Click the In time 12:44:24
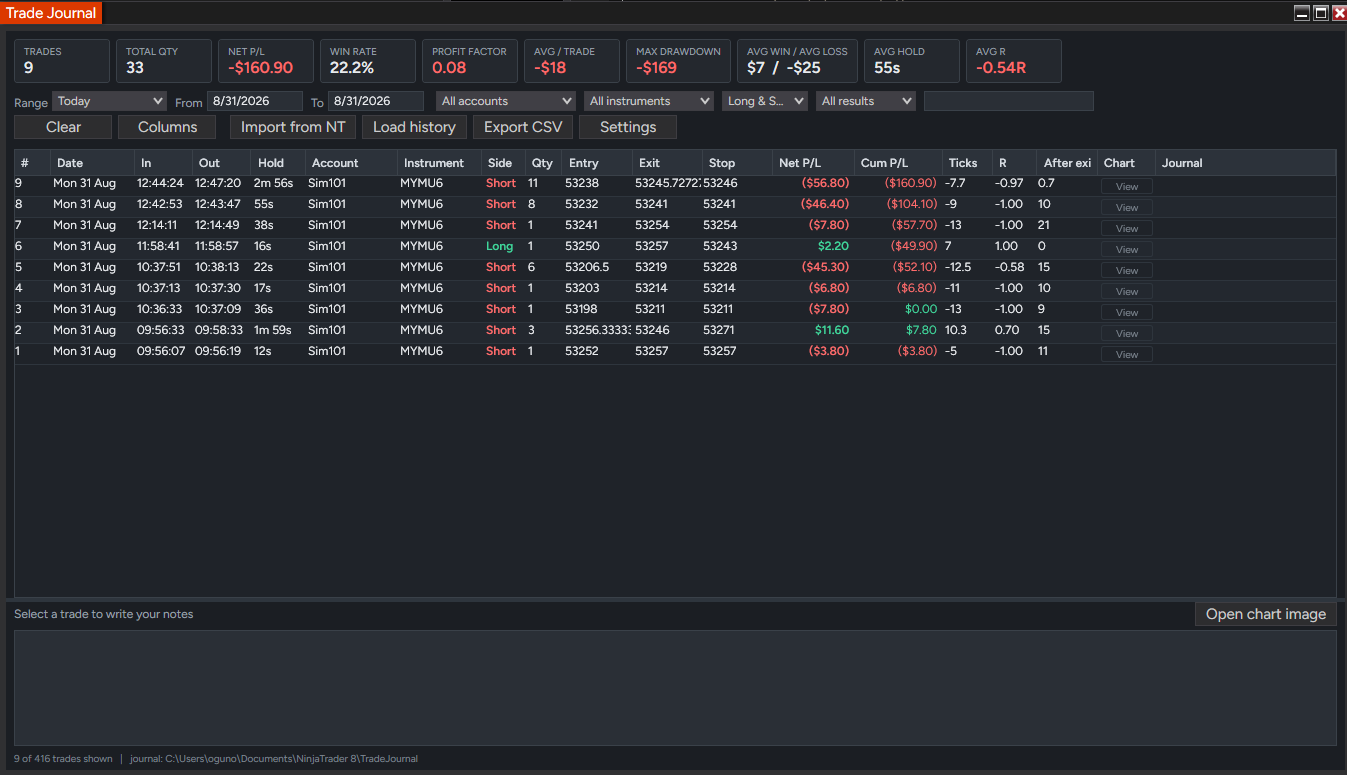 pyautogui.click(x=160, y=183)
